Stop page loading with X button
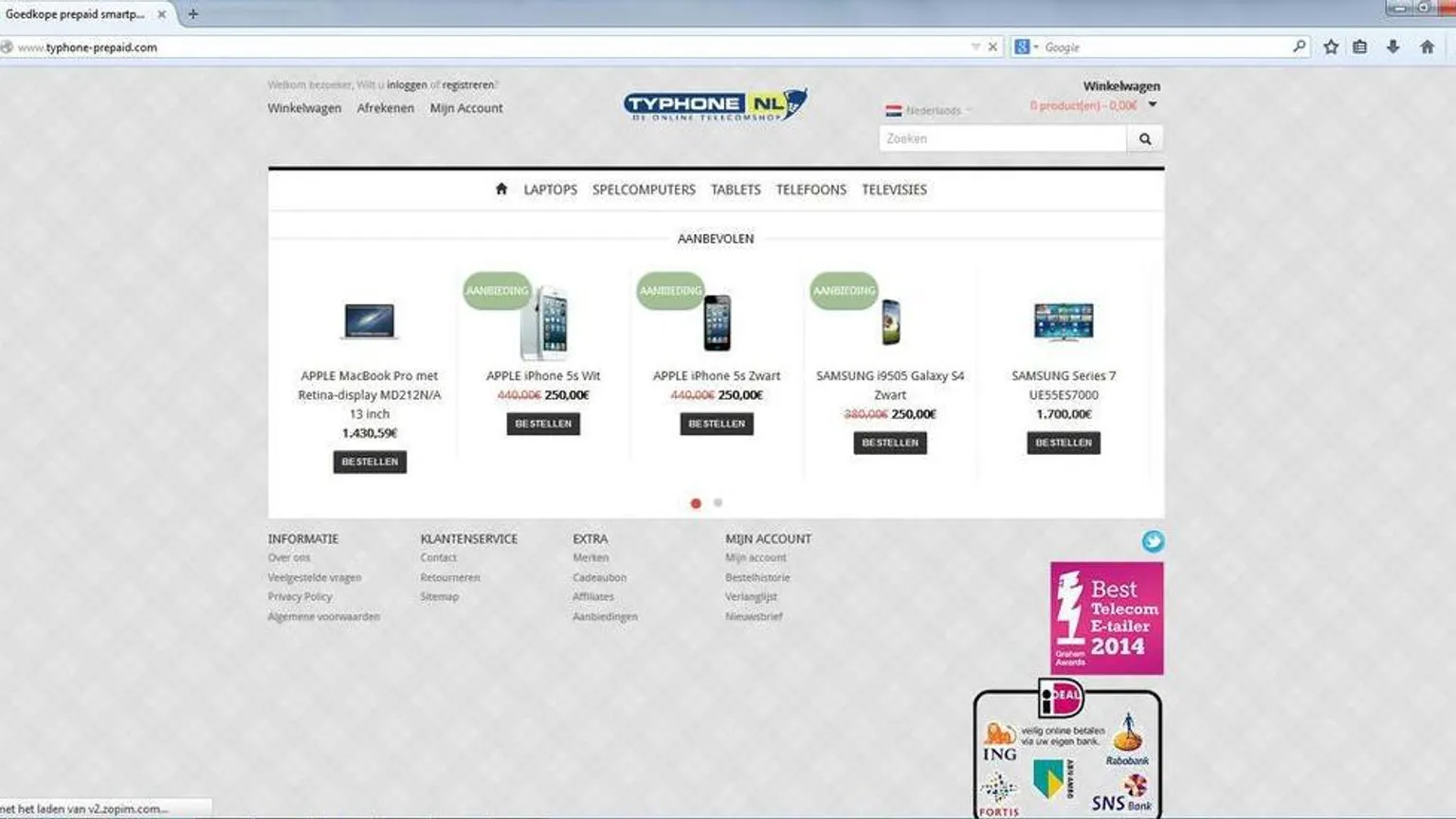 click(992, 46)
